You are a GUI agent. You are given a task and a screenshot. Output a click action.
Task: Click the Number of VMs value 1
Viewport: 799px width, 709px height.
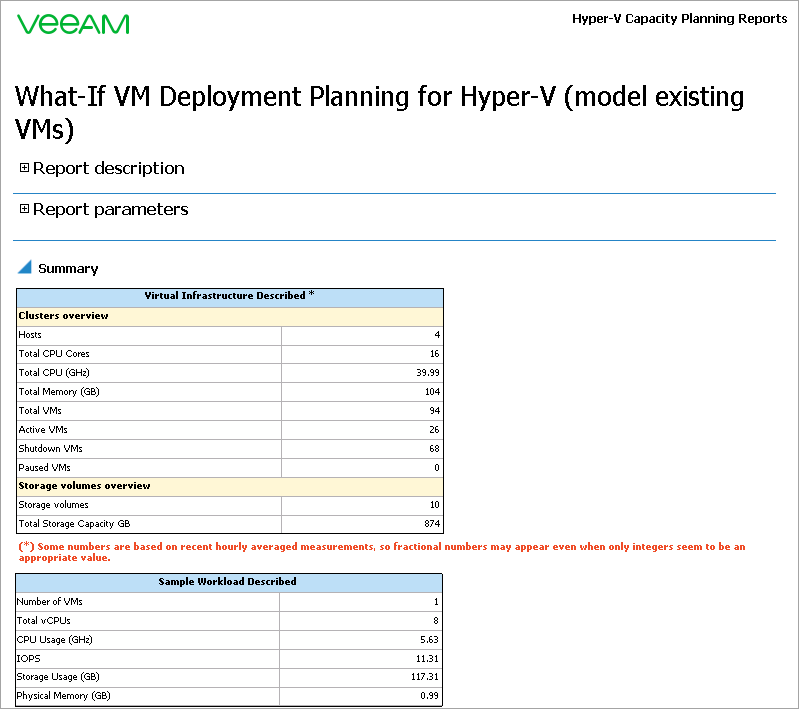(x=436, y=601)
